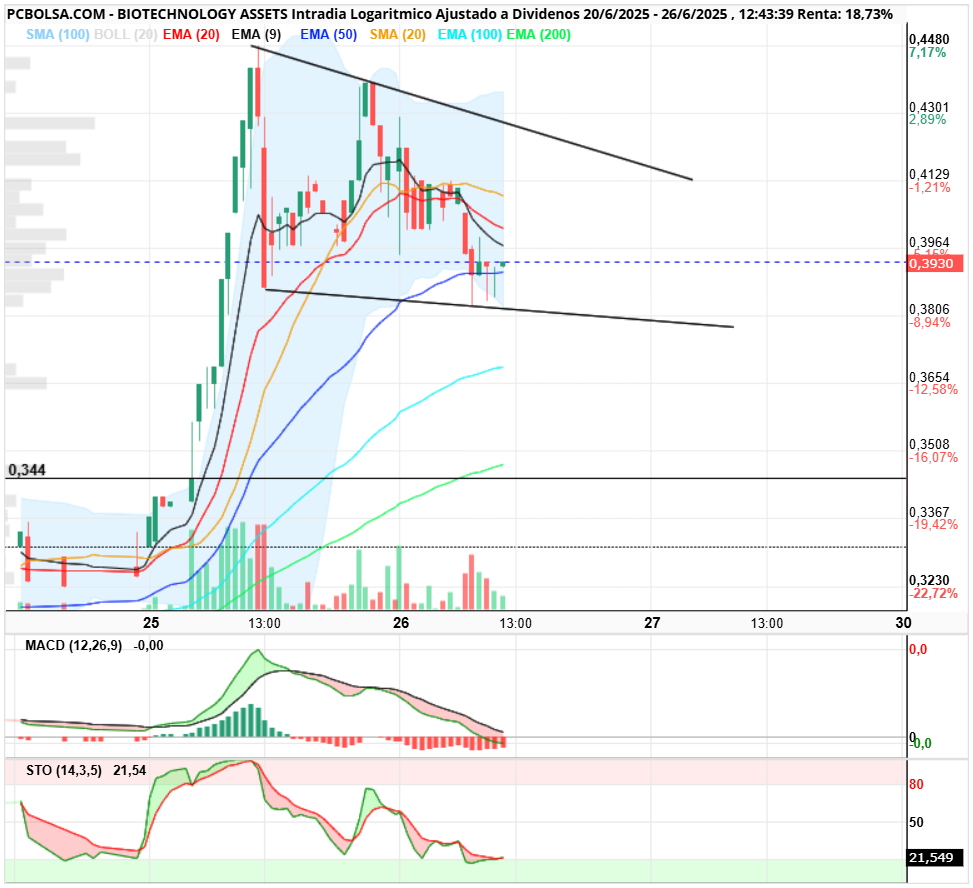Click the 0,344 support level label
973x888 pixels.
click(27, 470)
